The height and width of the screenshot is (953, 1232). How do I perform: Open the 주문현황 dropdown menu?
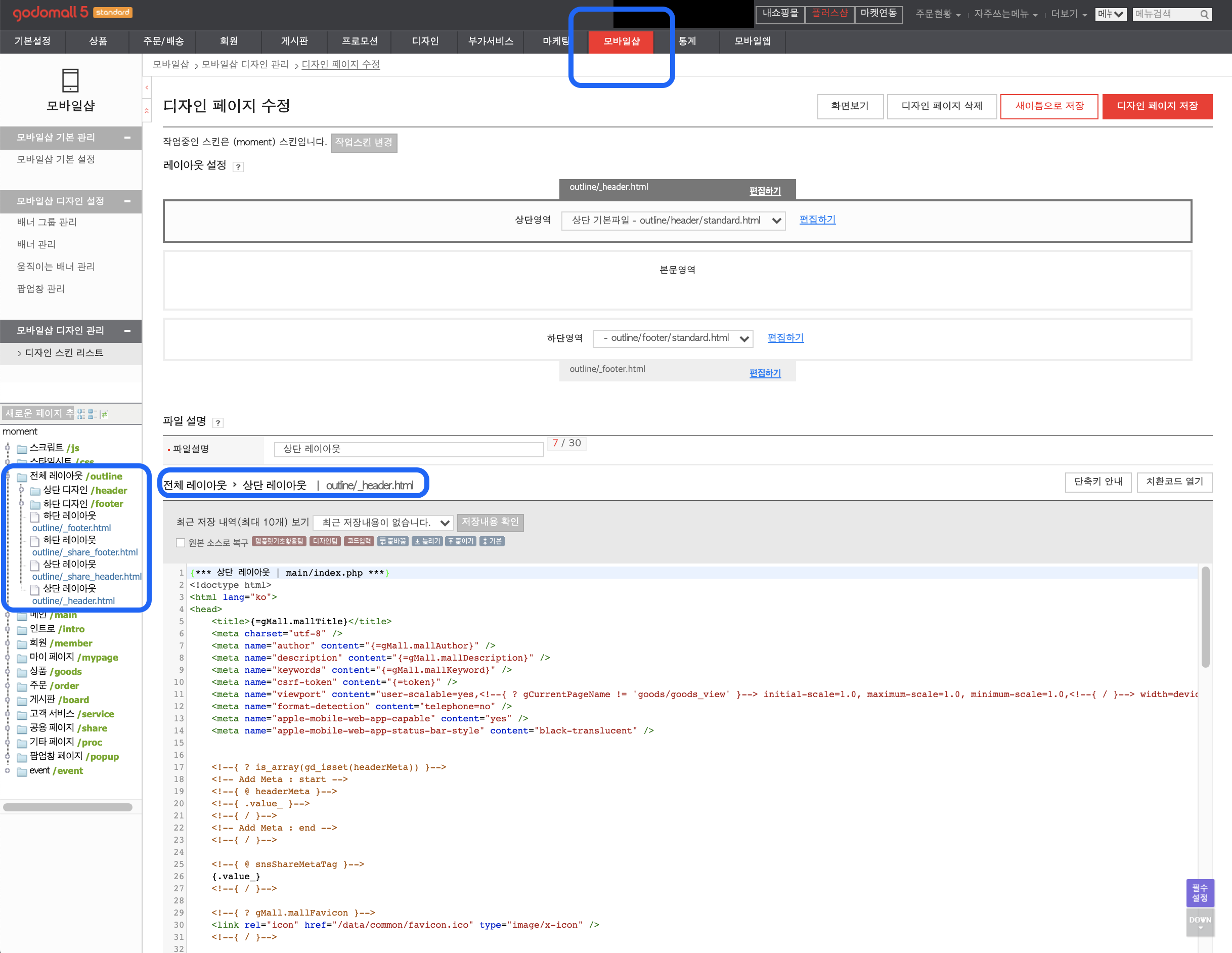tap(938, 14)
